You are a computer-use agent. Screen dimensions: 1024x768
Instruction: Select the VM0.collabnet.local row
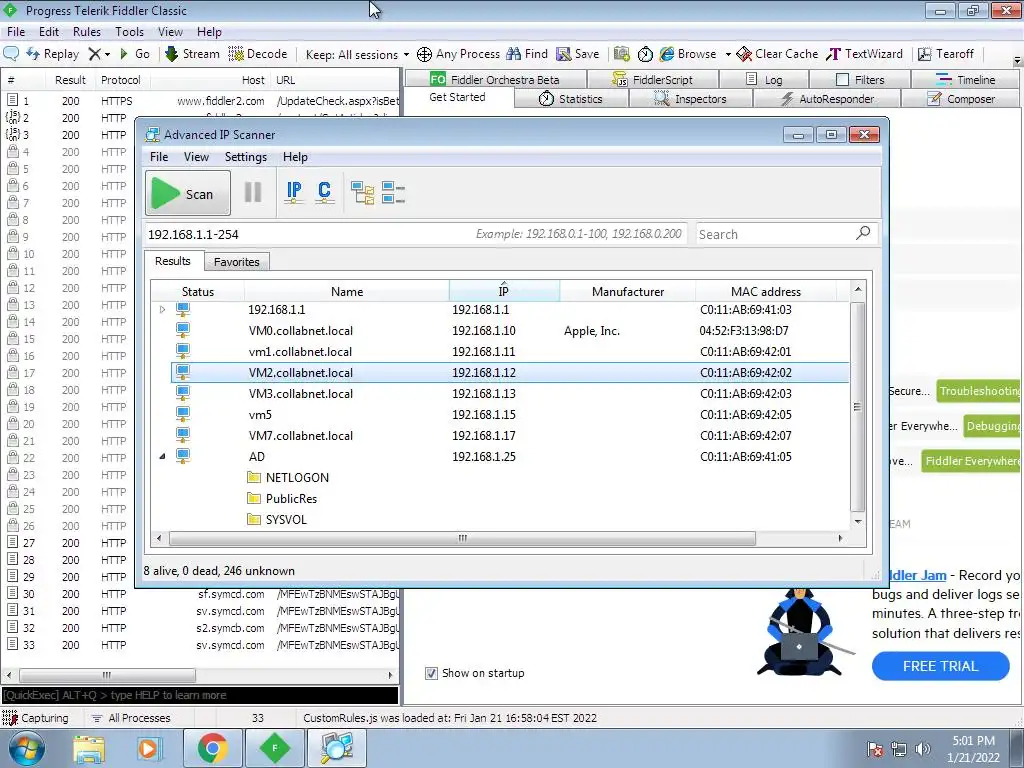(x=510, y=330)
